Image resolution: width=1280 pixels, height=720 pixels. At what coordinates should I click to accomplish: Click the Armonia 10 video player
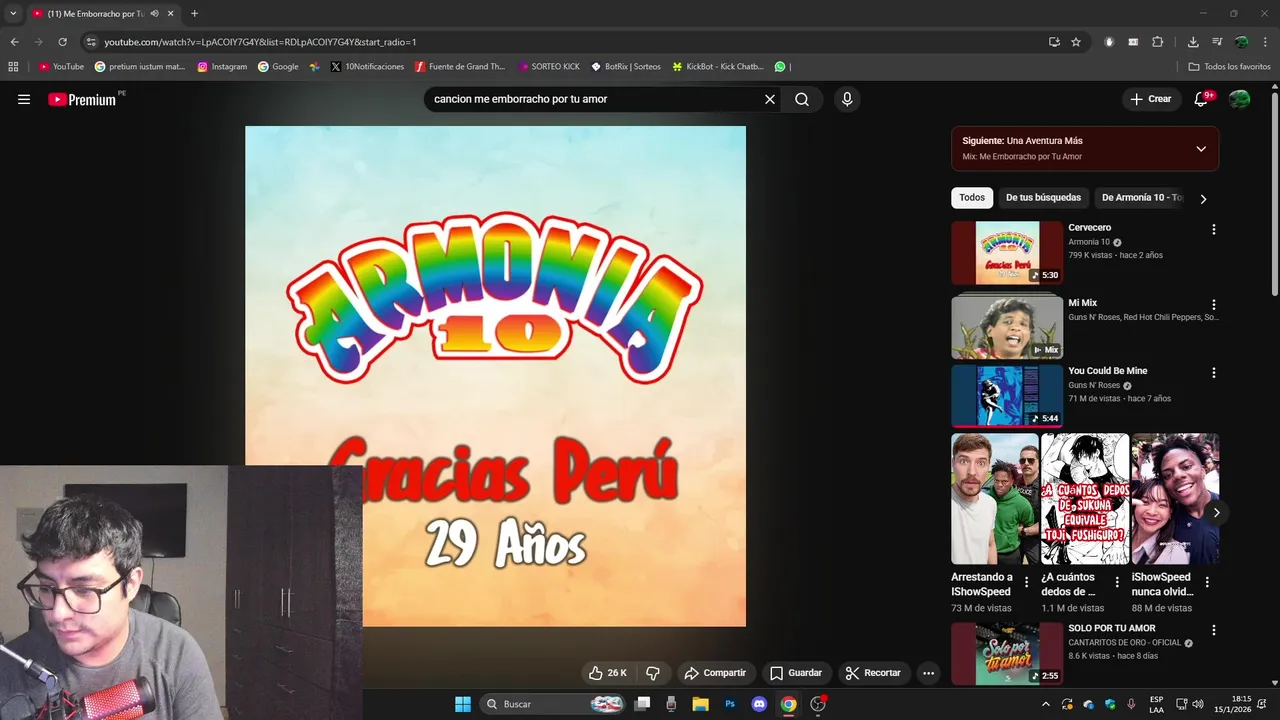pos(495,376)
